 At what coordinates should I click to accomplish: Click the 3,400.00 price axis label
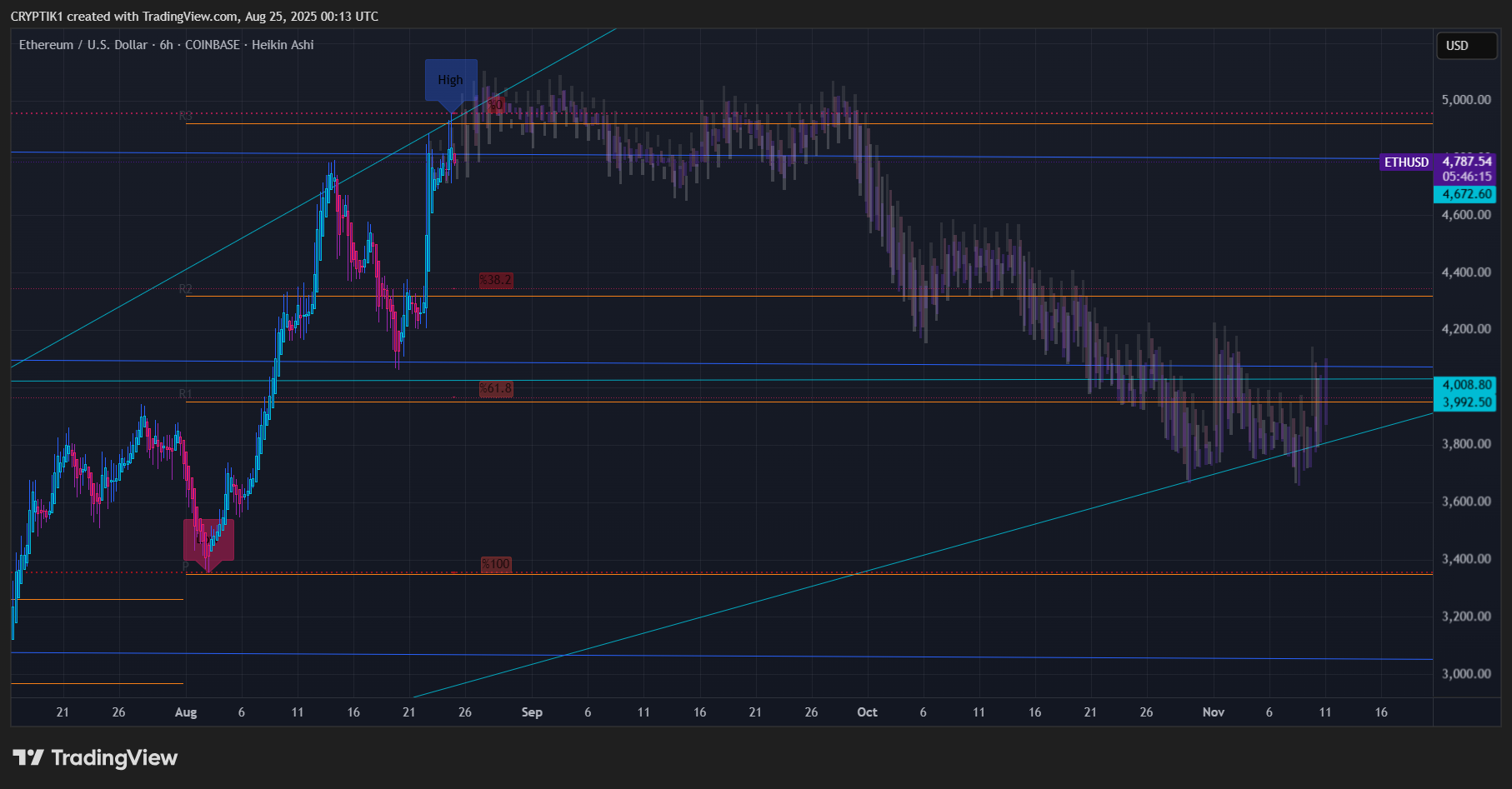pos(1466,559)
